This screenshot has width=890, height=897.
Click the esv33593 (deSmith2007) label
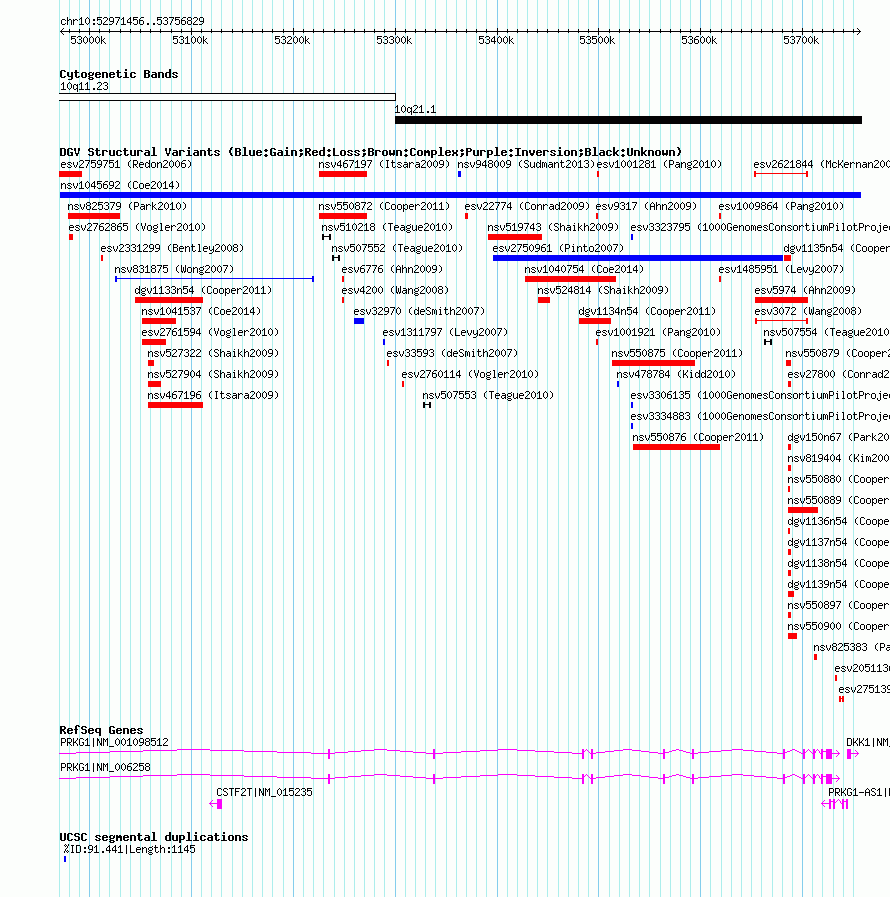(452, 353)
